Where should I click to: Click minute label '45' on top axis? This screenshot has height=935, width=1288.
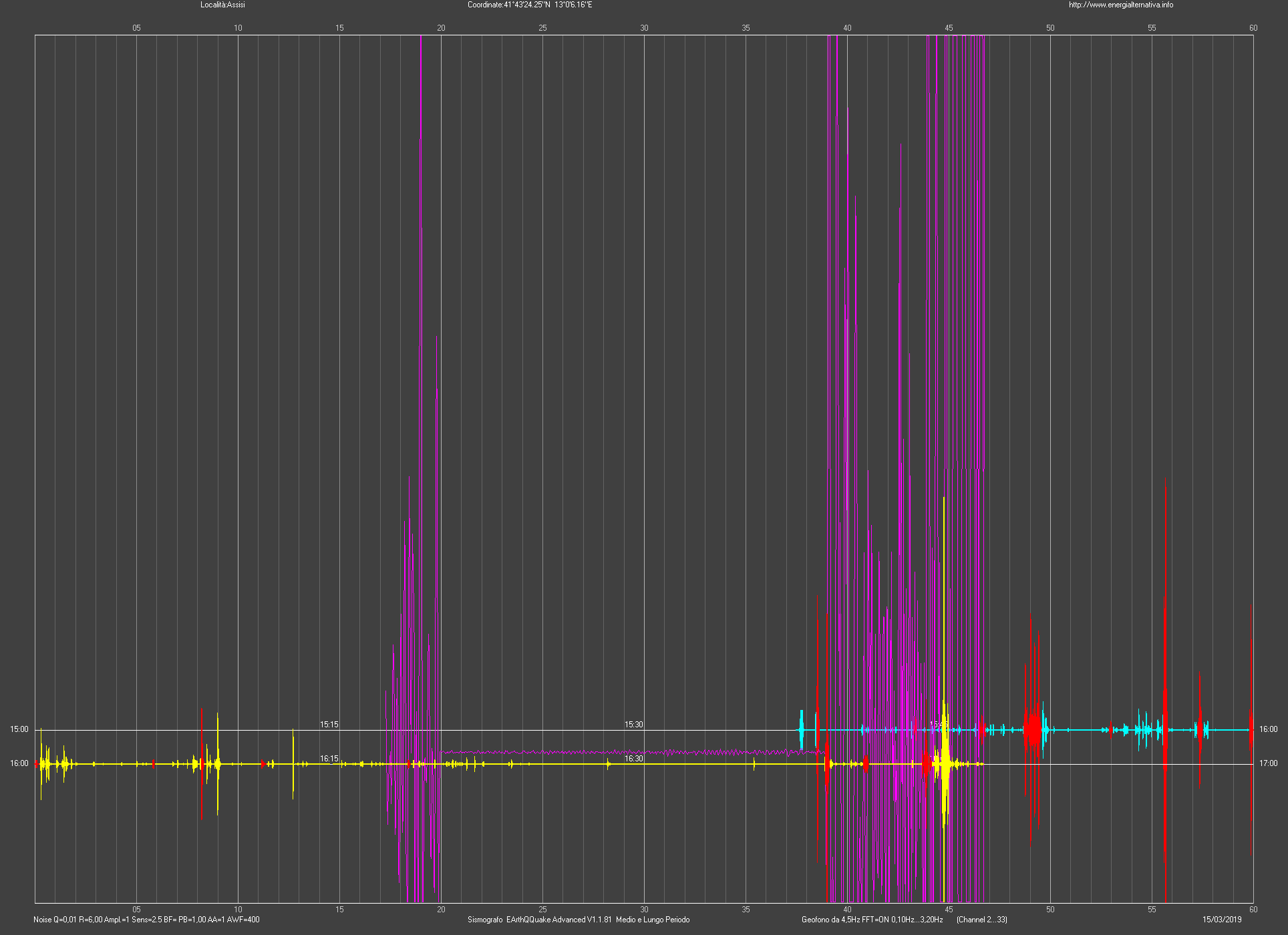949,28
